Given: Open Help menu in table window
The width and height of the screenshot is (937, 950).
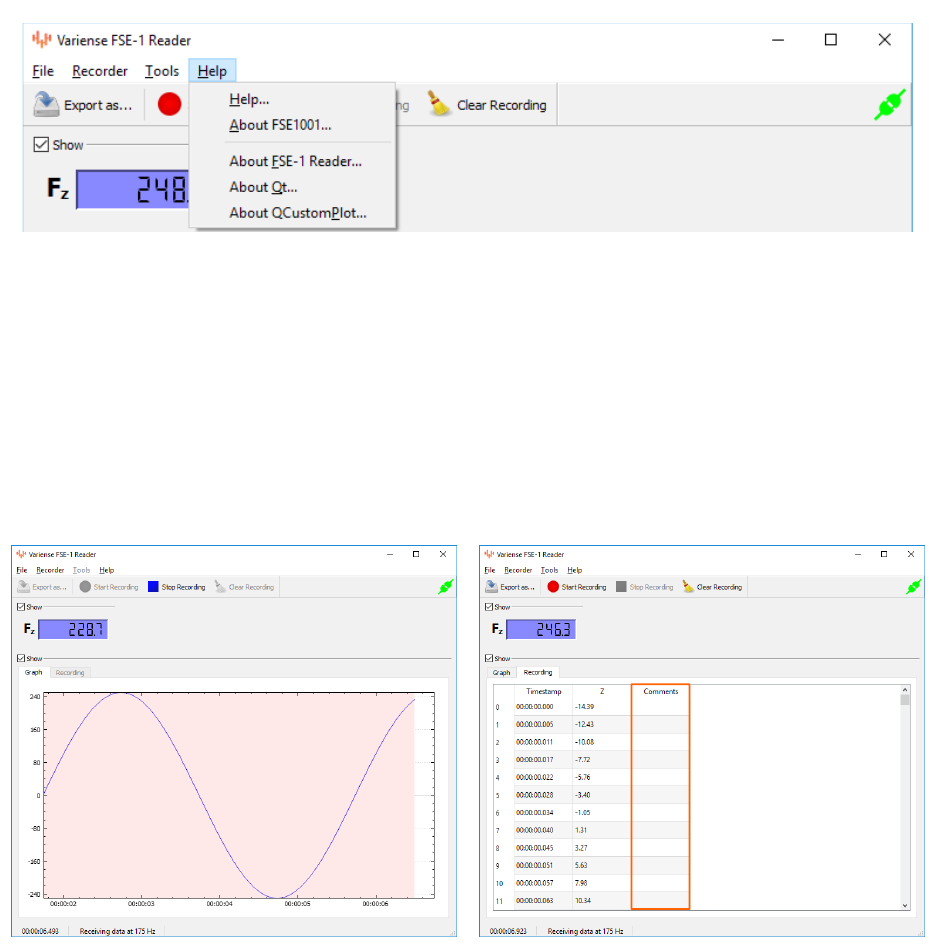Looking at the screenshot, I should (x=575, y=570).
